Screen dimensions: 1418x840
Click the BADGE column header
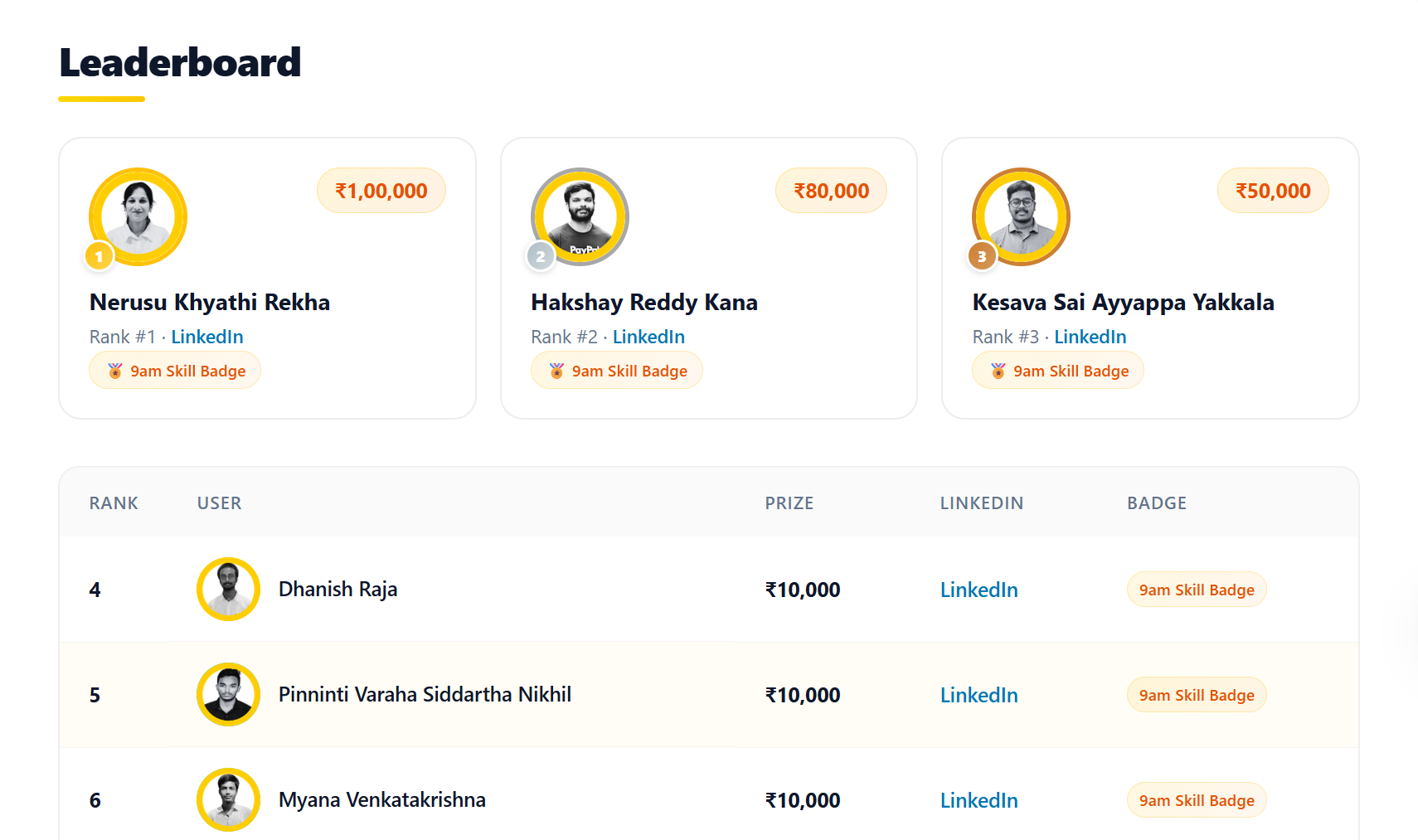click(1157, 503)
